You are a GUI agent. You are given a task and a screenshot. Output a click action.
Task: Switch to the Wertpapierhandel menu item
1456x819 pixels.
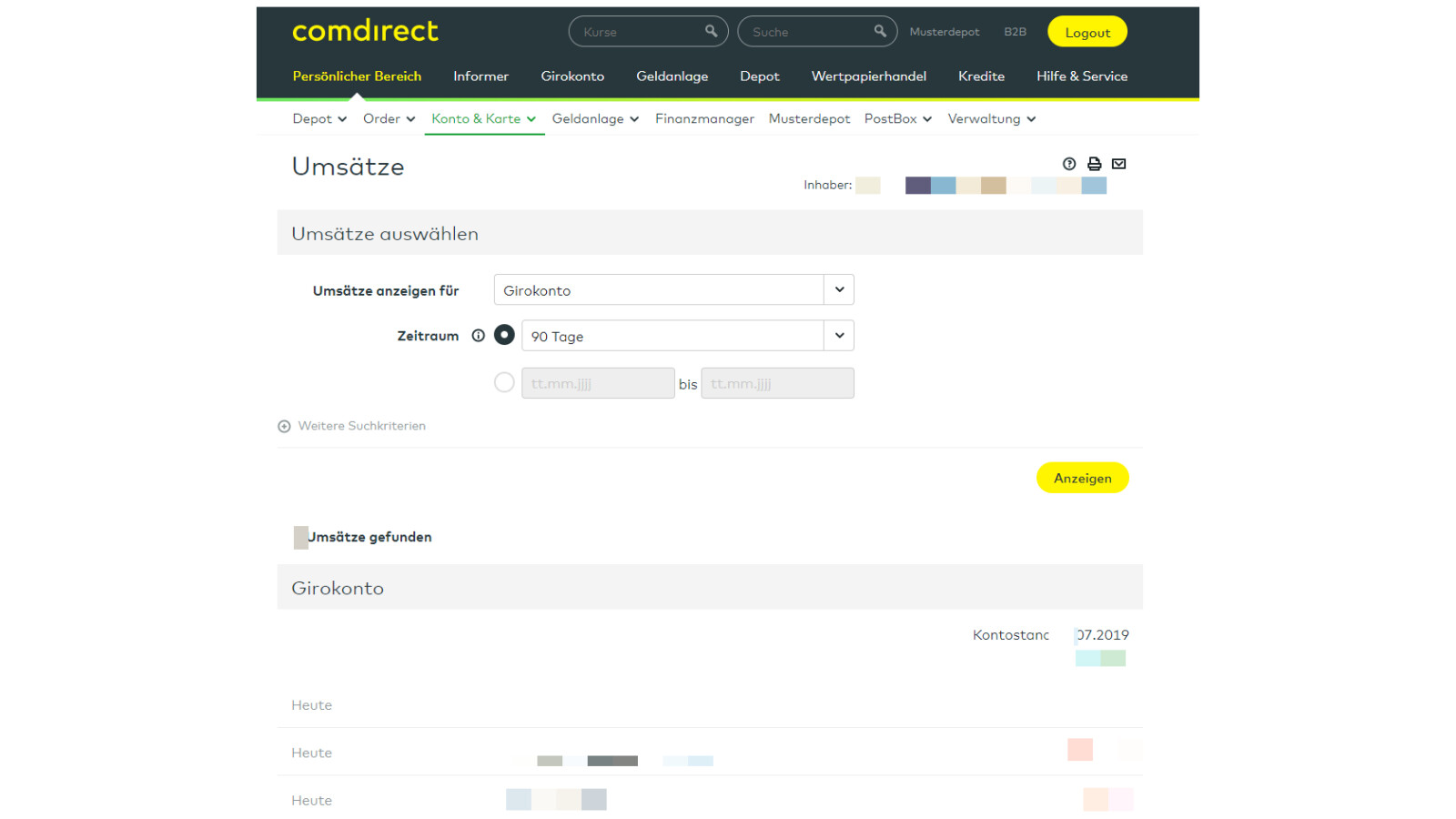(868, 76)
